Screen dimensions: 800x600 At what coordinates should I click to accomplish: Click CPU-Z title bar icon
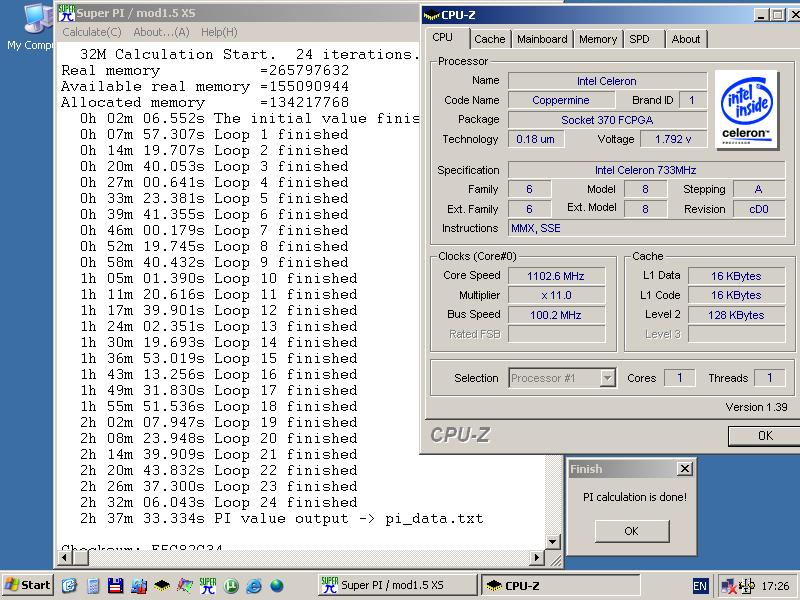(431, 15)
